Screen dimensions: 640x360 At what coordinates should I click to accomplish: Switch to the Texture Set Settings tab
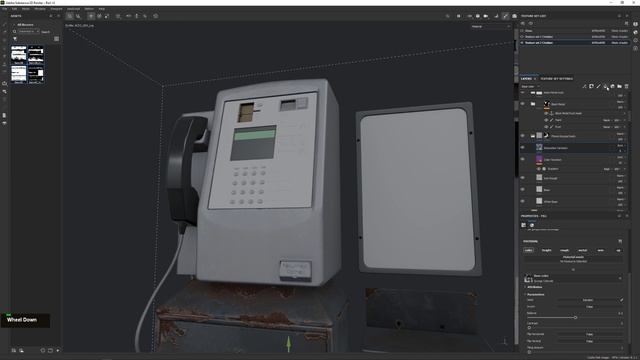(x=557, y=78)
